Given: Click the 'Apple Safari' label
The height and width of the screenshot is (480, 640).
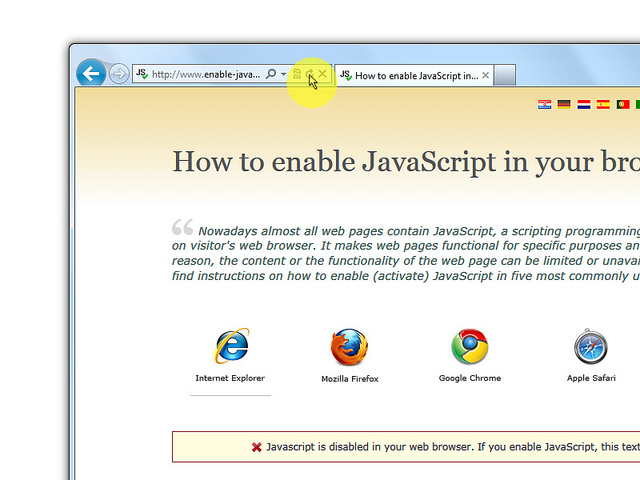Looking at the screenshot, I should (x=591, y=378).
